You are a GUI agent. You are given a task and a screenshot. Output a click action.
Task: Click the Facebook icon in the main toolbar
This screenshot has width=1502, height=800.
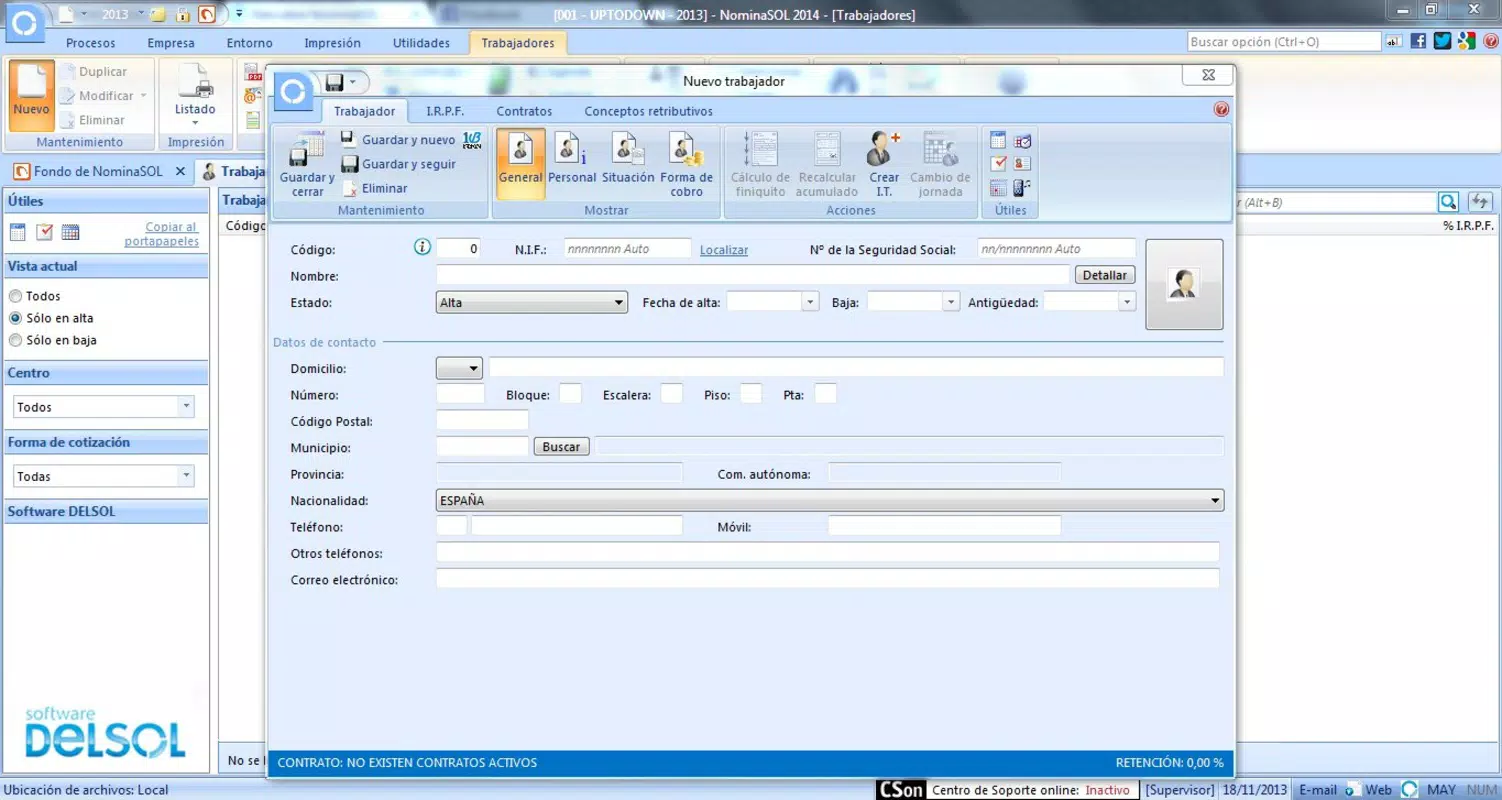(1418, 41)
